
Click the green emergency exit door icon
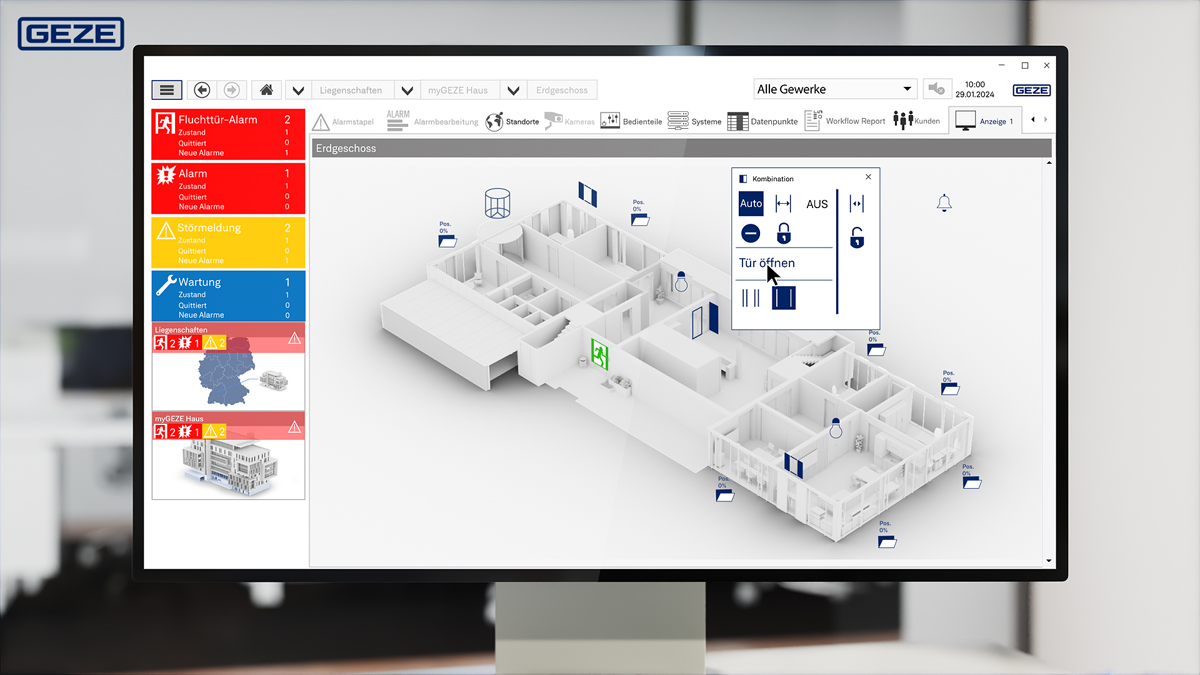pos(600,353)
